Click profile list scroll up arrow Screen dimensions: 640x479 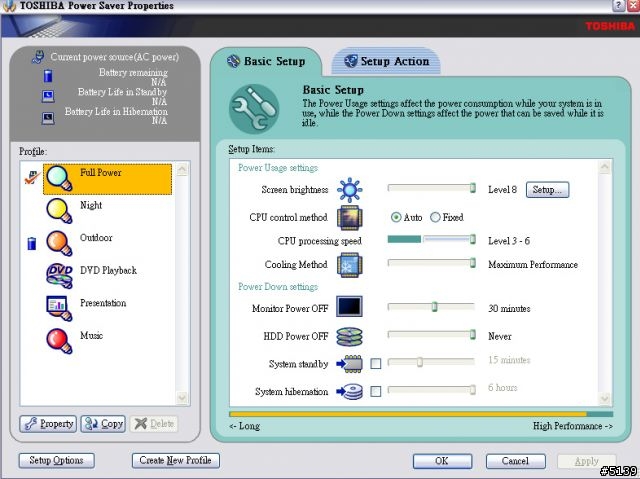click(182, 169)
